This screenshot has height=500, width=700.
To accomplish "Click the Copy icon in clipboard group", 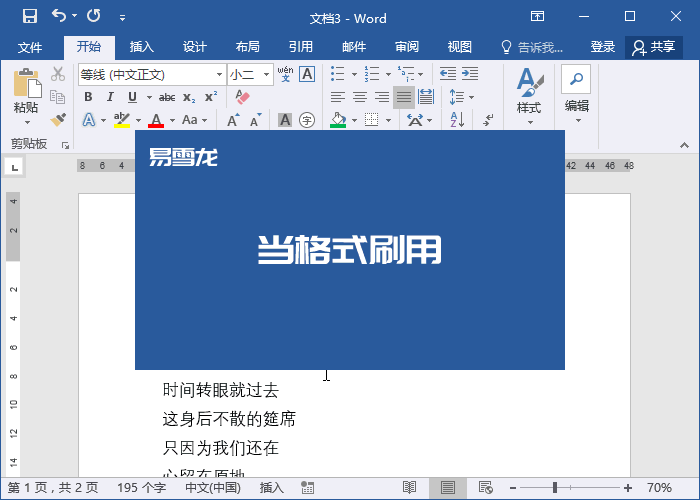I will point(58,97).
